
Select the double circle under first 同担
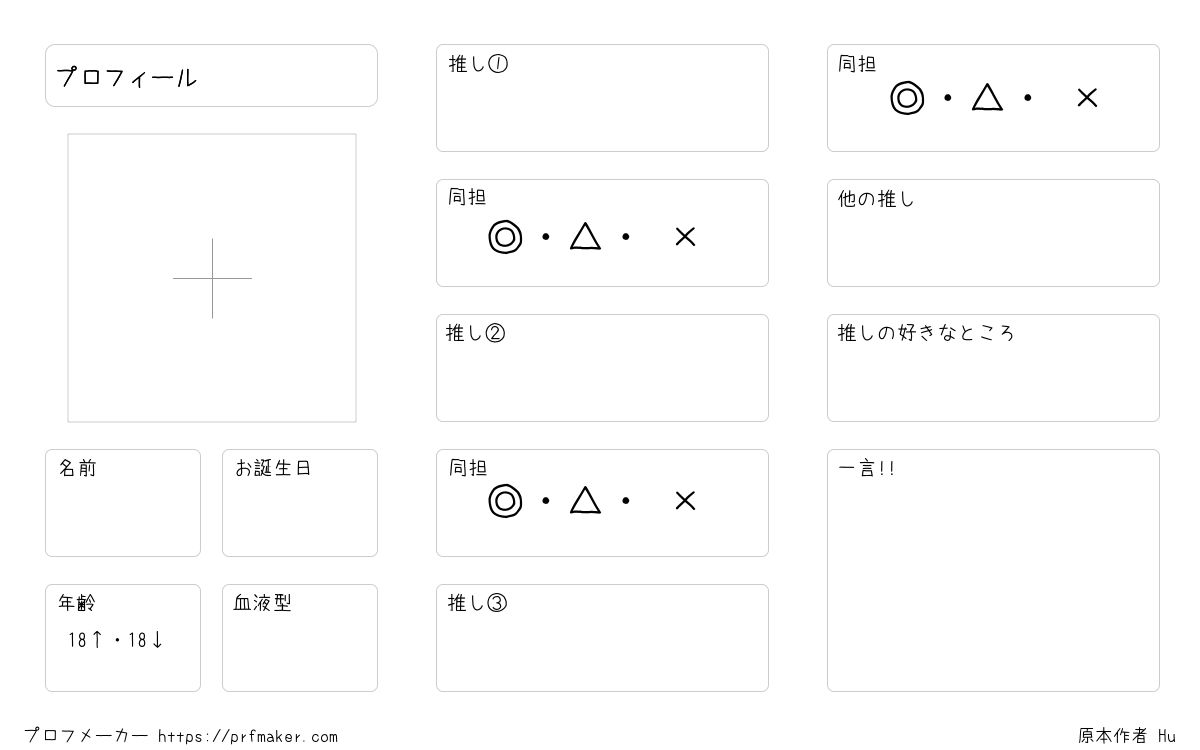click(505, 237)
